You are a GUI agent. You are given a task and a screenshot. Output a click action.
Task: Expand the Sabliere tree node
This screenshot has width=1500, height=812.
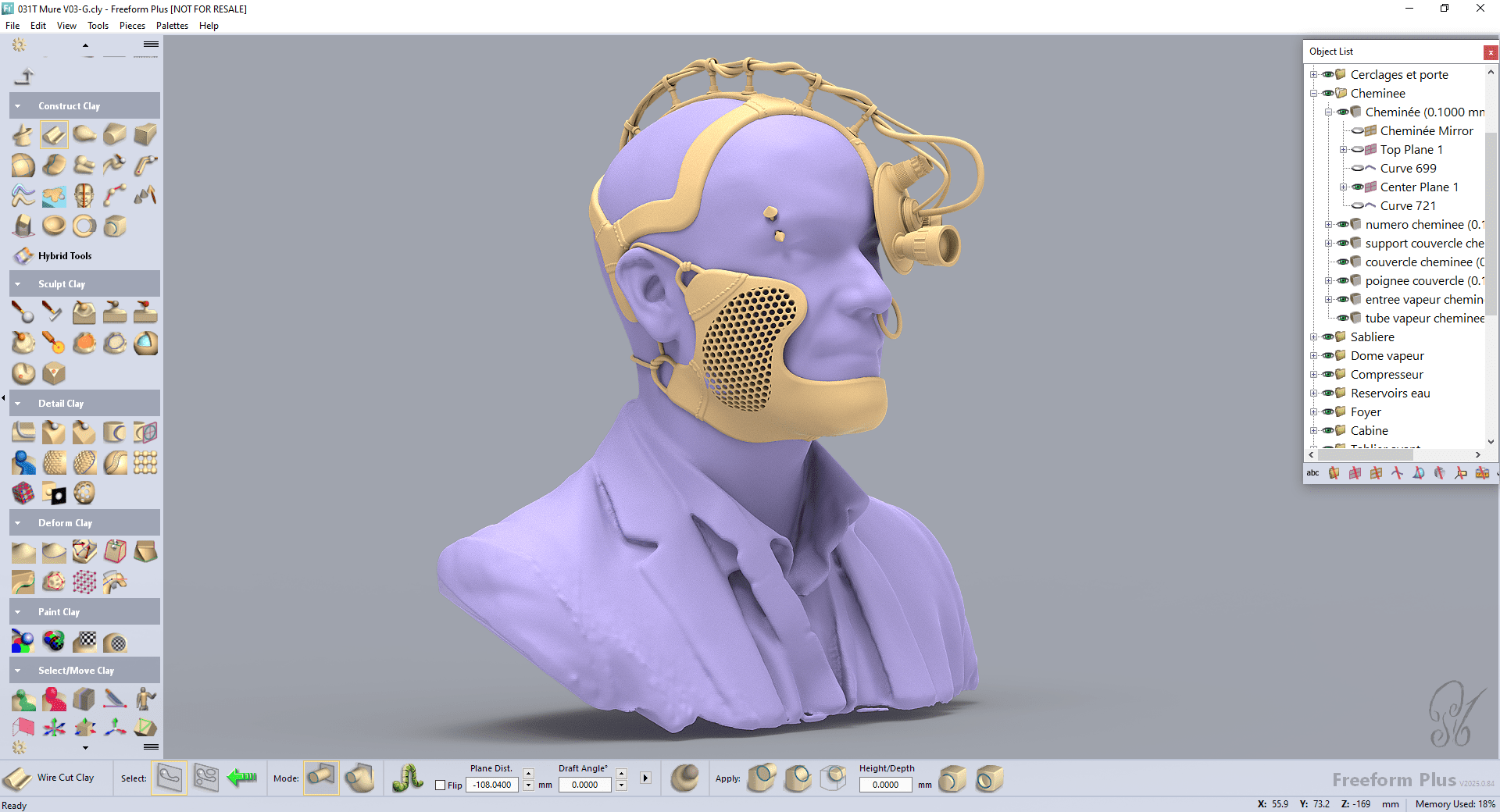tap(1312, 337)
